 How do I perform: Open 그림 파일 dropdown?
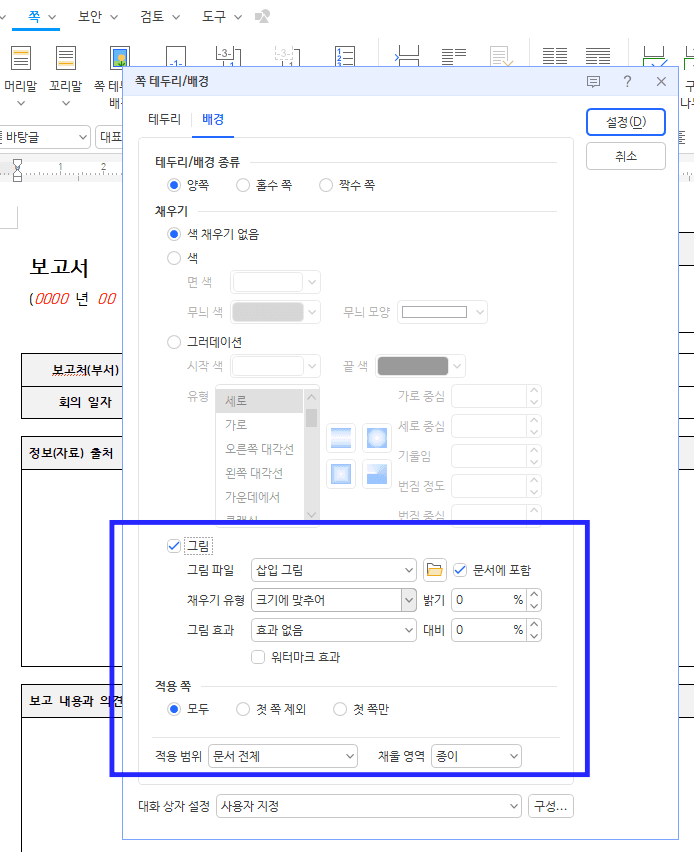pos(334,570)
